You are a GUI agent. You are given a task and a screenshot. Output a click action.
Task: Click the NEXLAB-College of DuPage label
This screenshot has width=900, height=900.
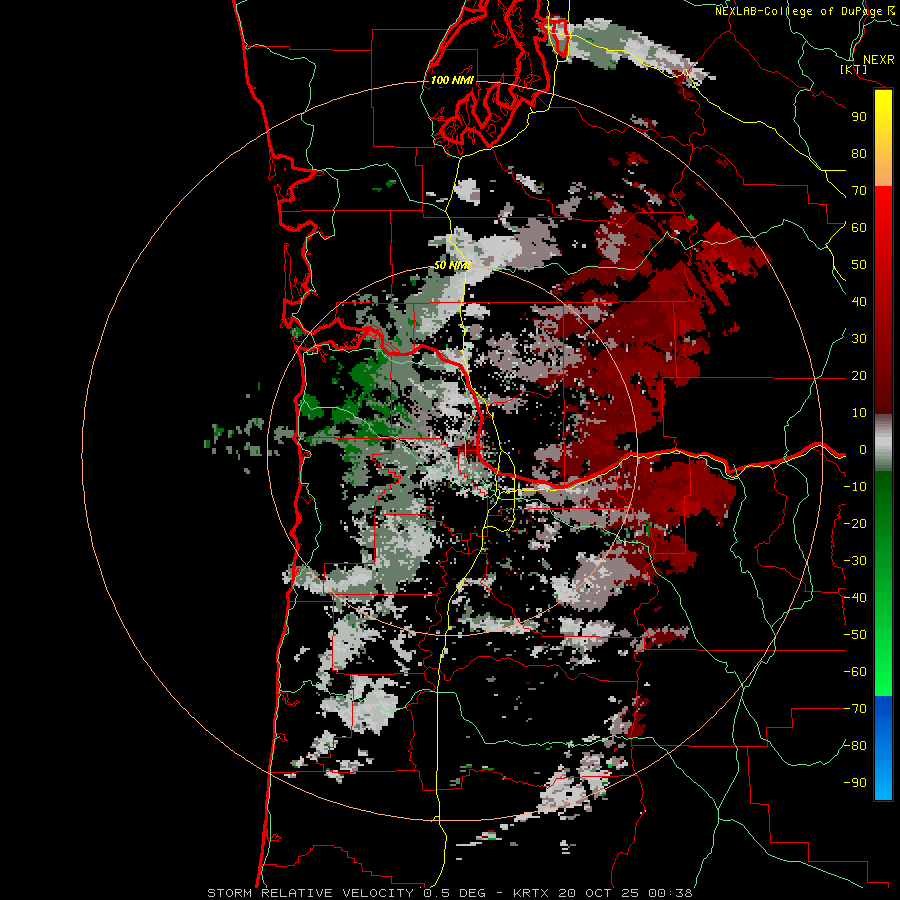pyautogui.click(x=799, y=11)
